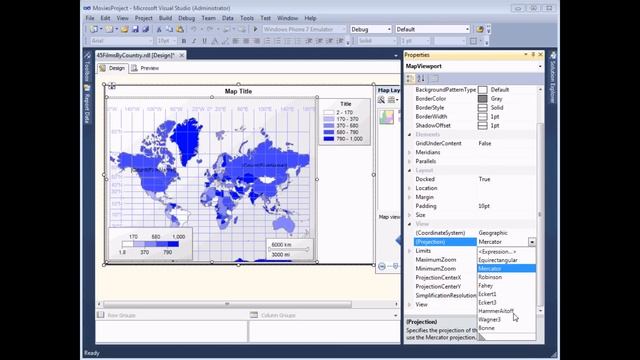Click the Add Layer icon in Map Layers
The image size is (640, 360).
(x=392, y=100)
